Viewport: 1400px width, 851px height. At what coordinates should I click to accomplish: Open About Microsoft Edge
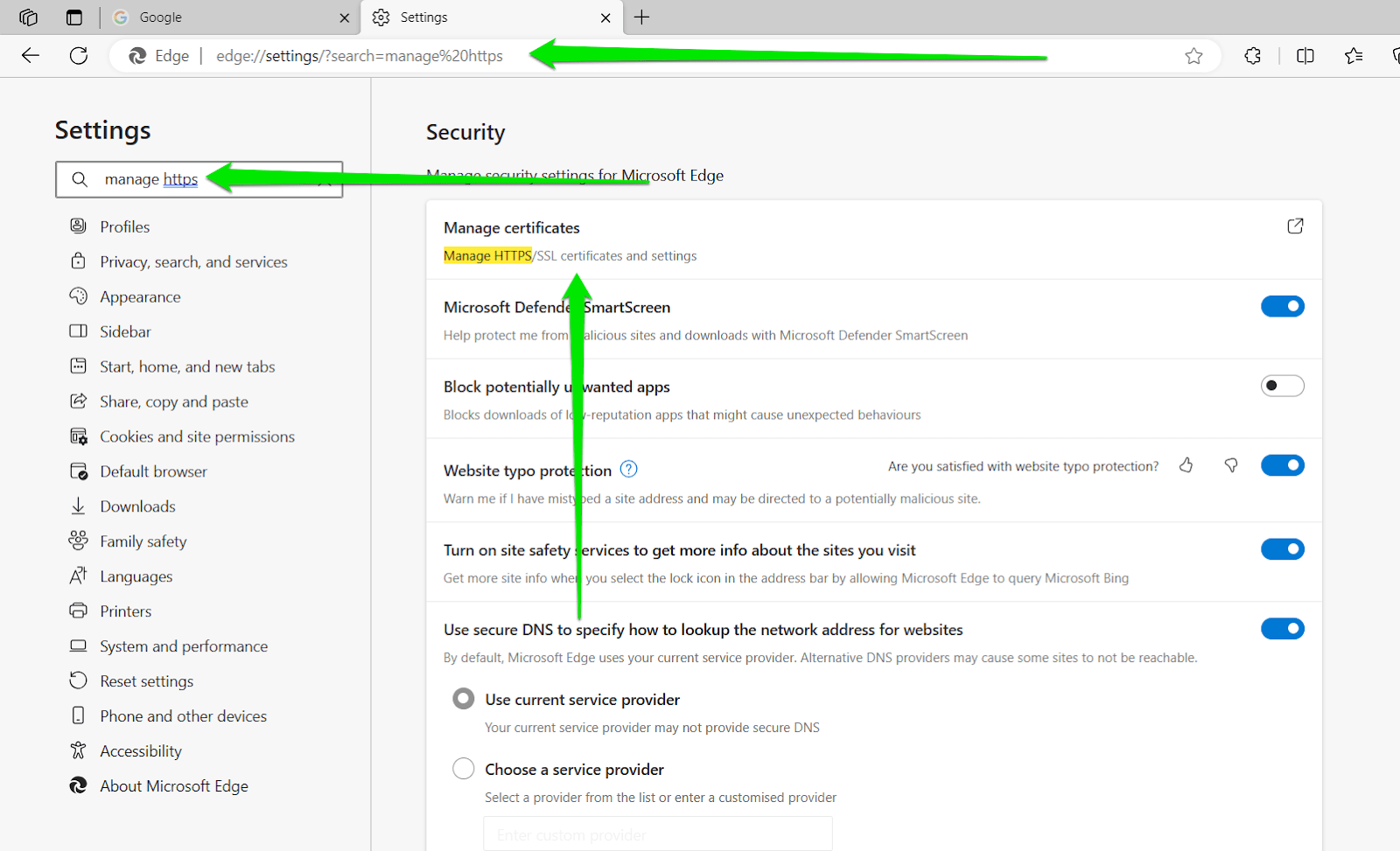point(174,786)
